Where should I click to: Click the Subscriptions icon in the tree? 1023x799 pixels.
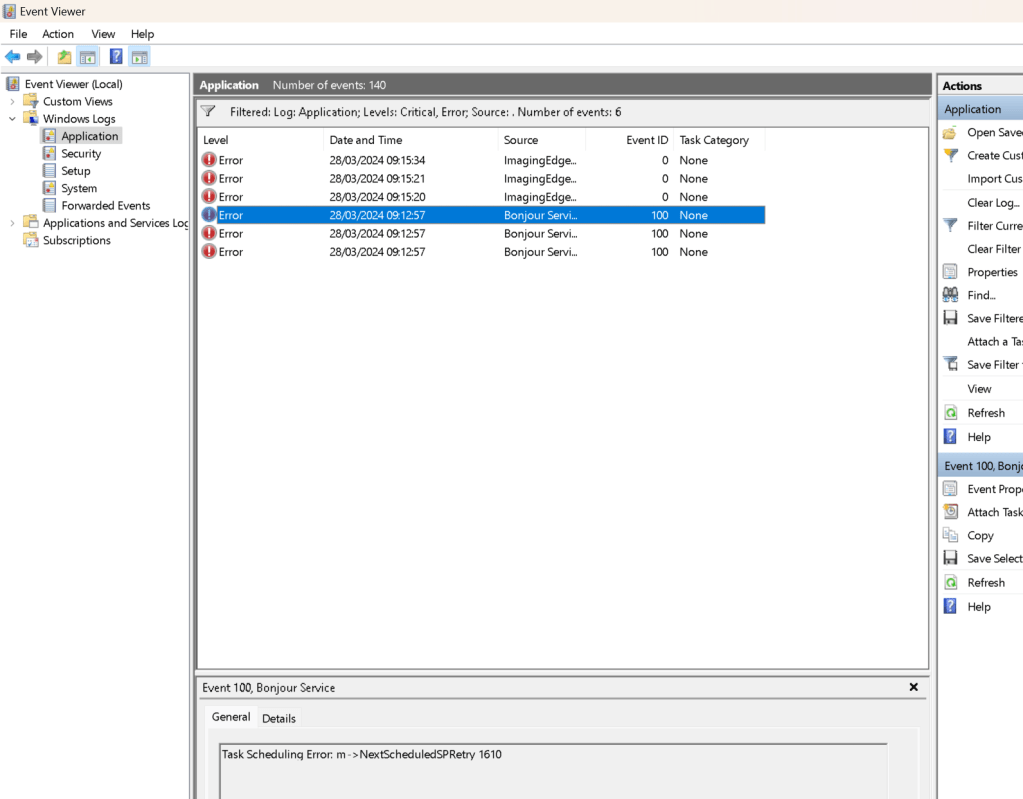[x=31, y=240]
